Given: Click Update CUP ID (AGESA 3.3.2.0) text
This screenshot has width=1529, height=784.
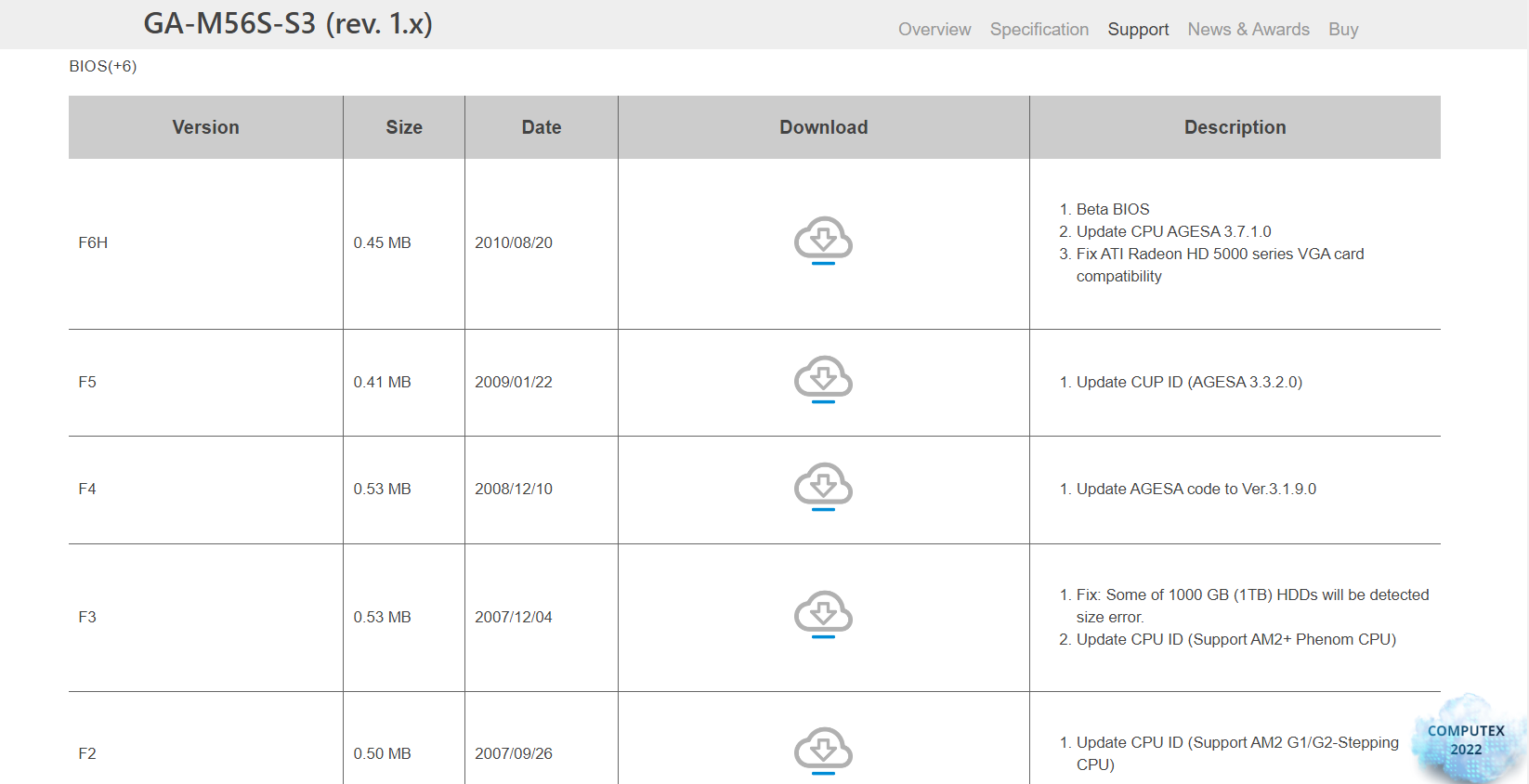Looking at the screenshot, I should 1189,383.
